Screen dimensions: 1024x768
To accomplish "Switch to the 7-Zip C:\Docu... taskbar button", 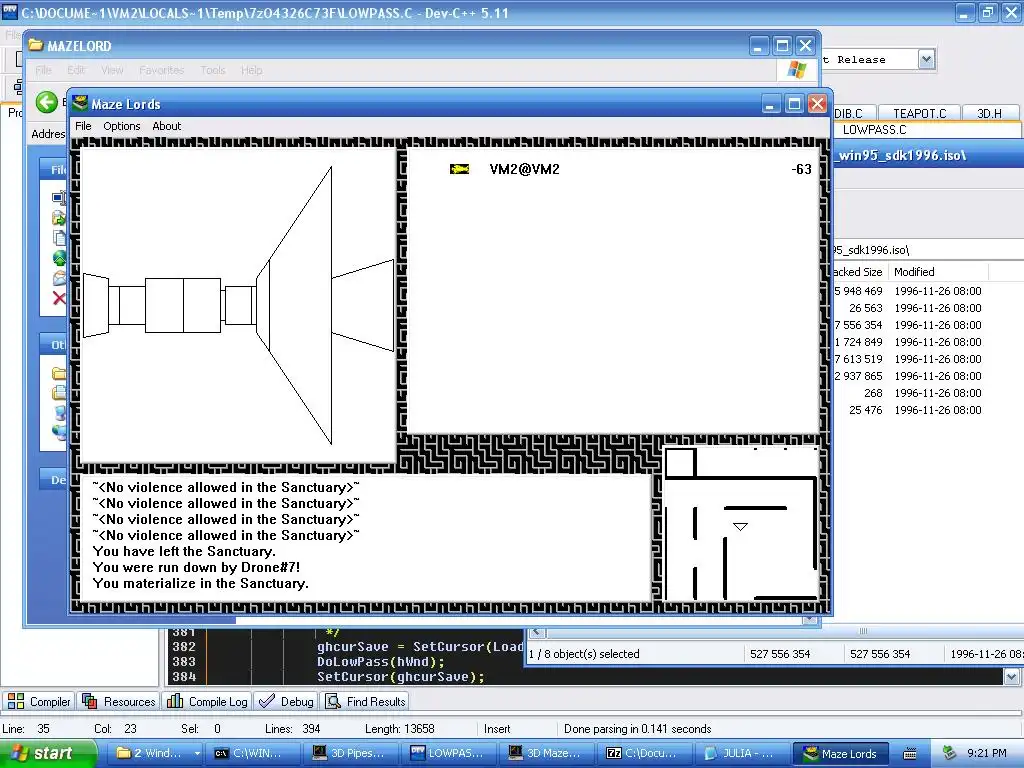I will (645, 753).
